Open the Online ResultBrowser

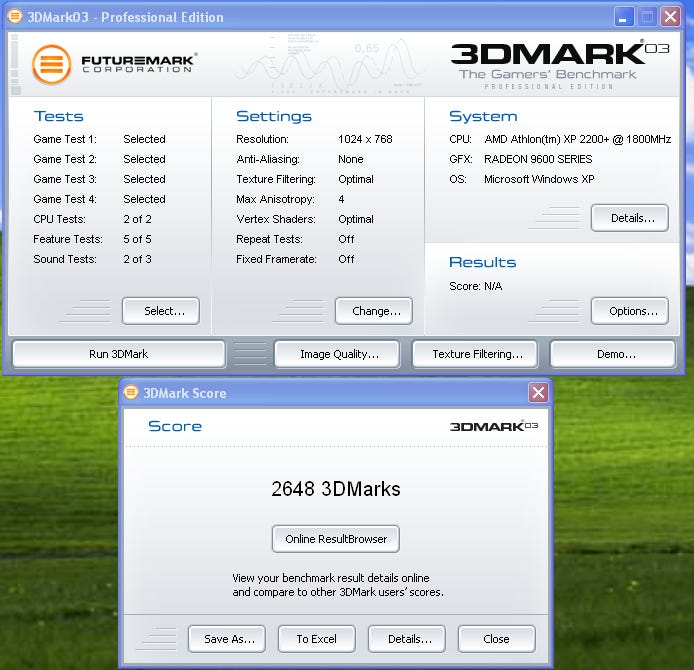[x=336, y=539]
